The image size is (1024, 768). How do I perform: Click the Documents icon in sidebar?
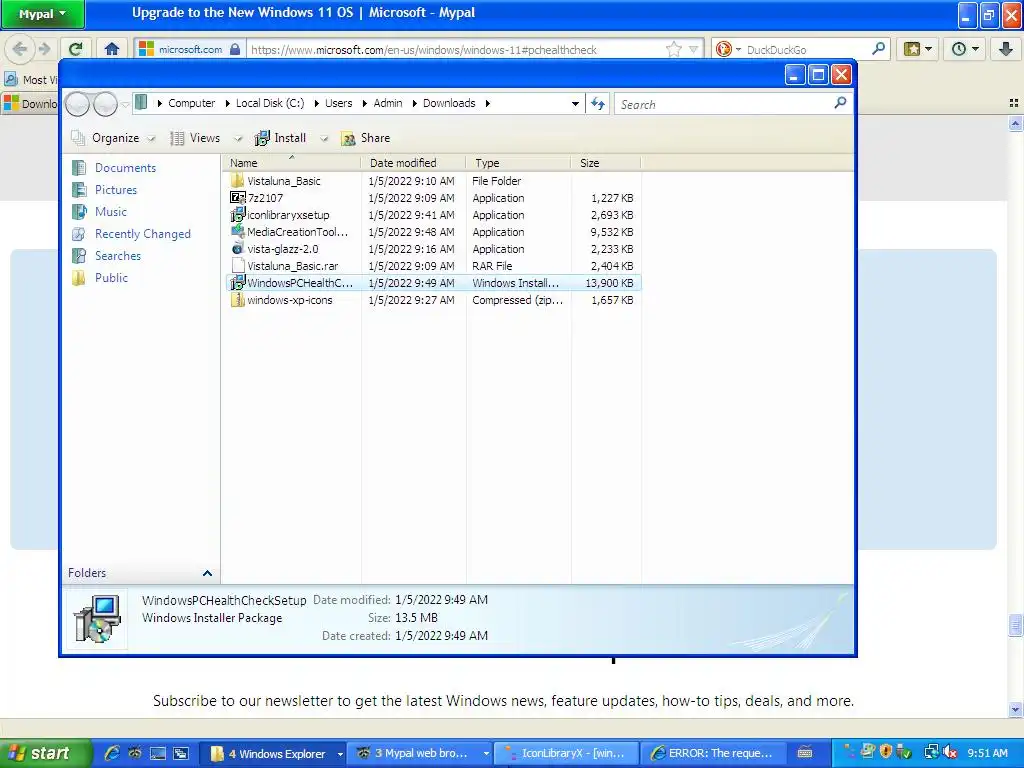[79, 168]
